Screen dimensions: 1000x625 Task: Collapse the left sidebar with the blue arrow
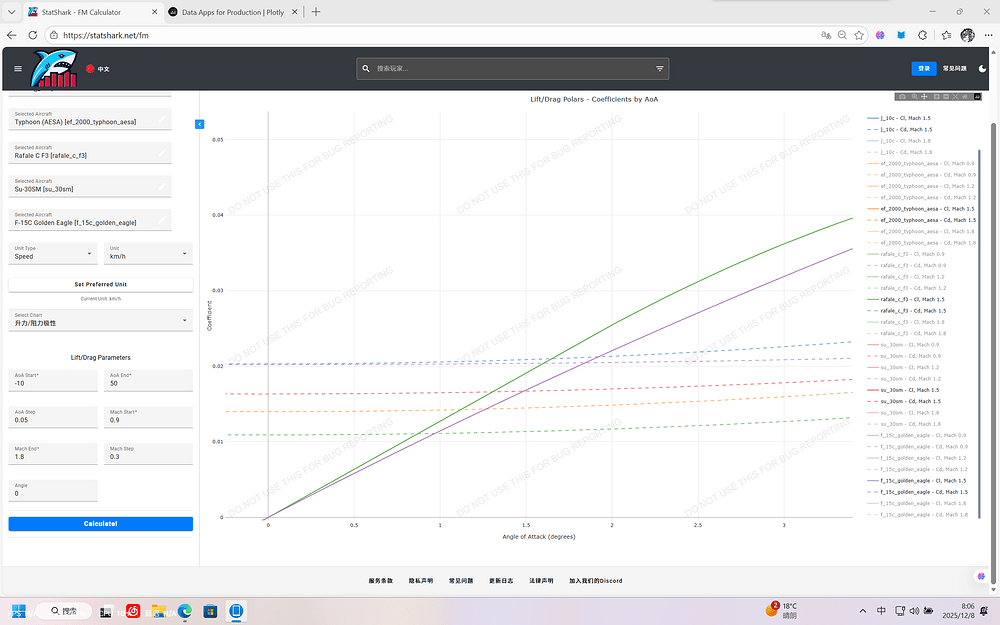click(199, 123)
